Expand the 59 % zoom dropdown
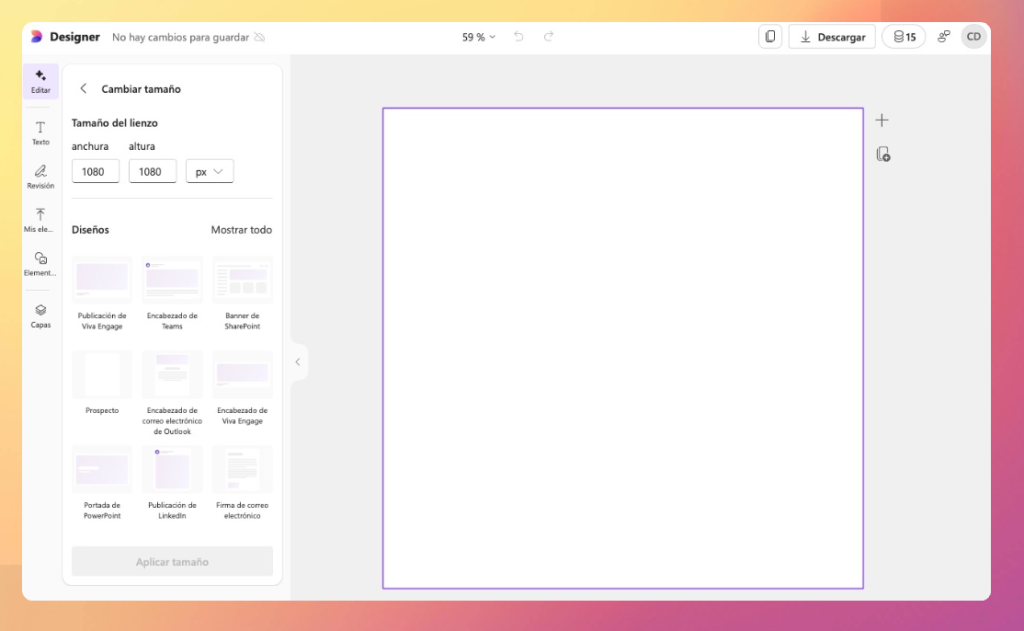The image size is (1024, 631). coord(478,37)
